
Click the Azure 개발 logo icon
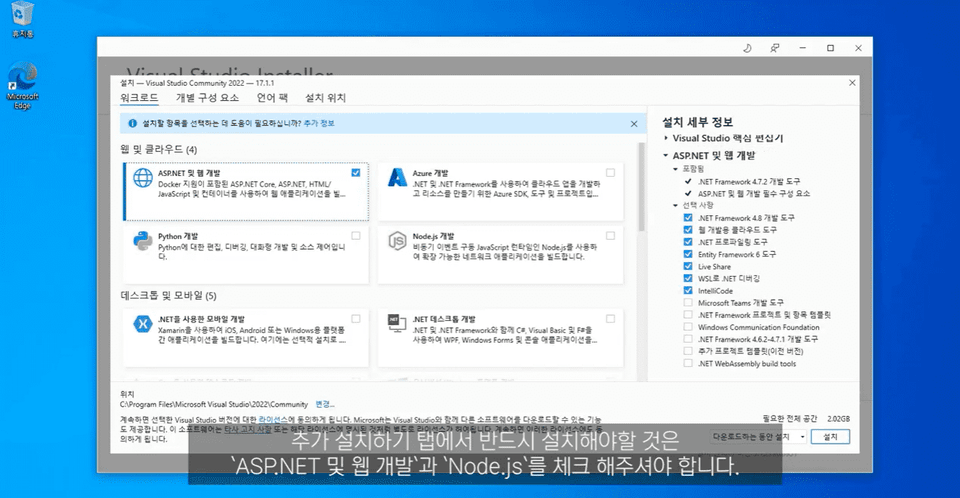[397, 178]
